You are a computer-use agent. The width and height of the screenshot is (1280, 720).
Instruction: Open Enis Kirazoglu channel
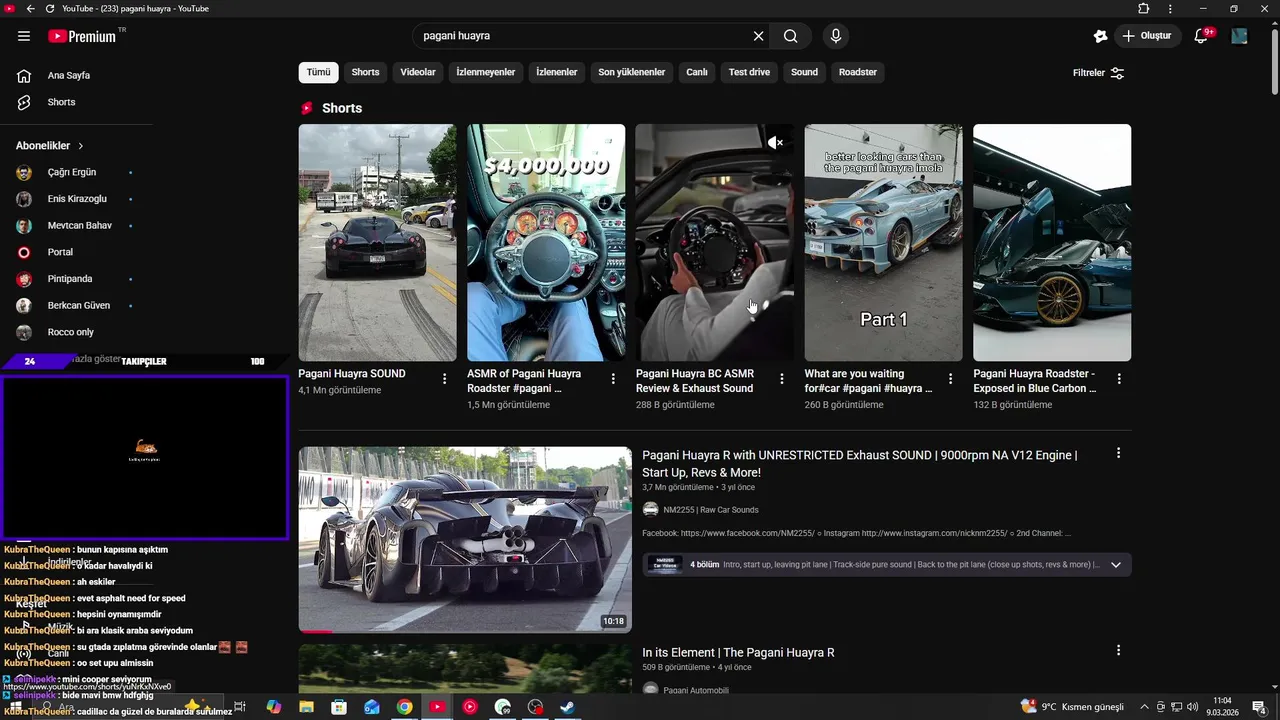pos(76,199)
